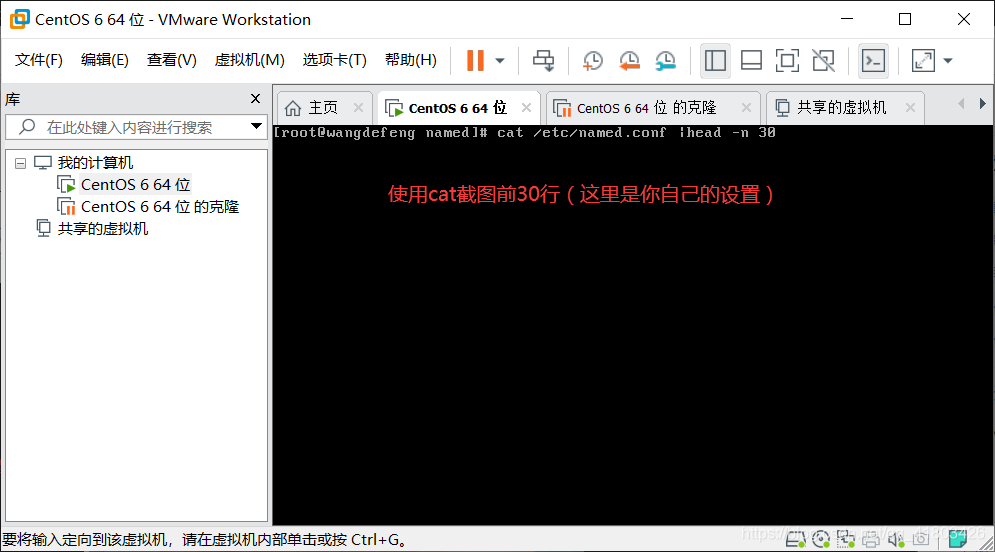Pause the virtual machine

click(475, 60)
